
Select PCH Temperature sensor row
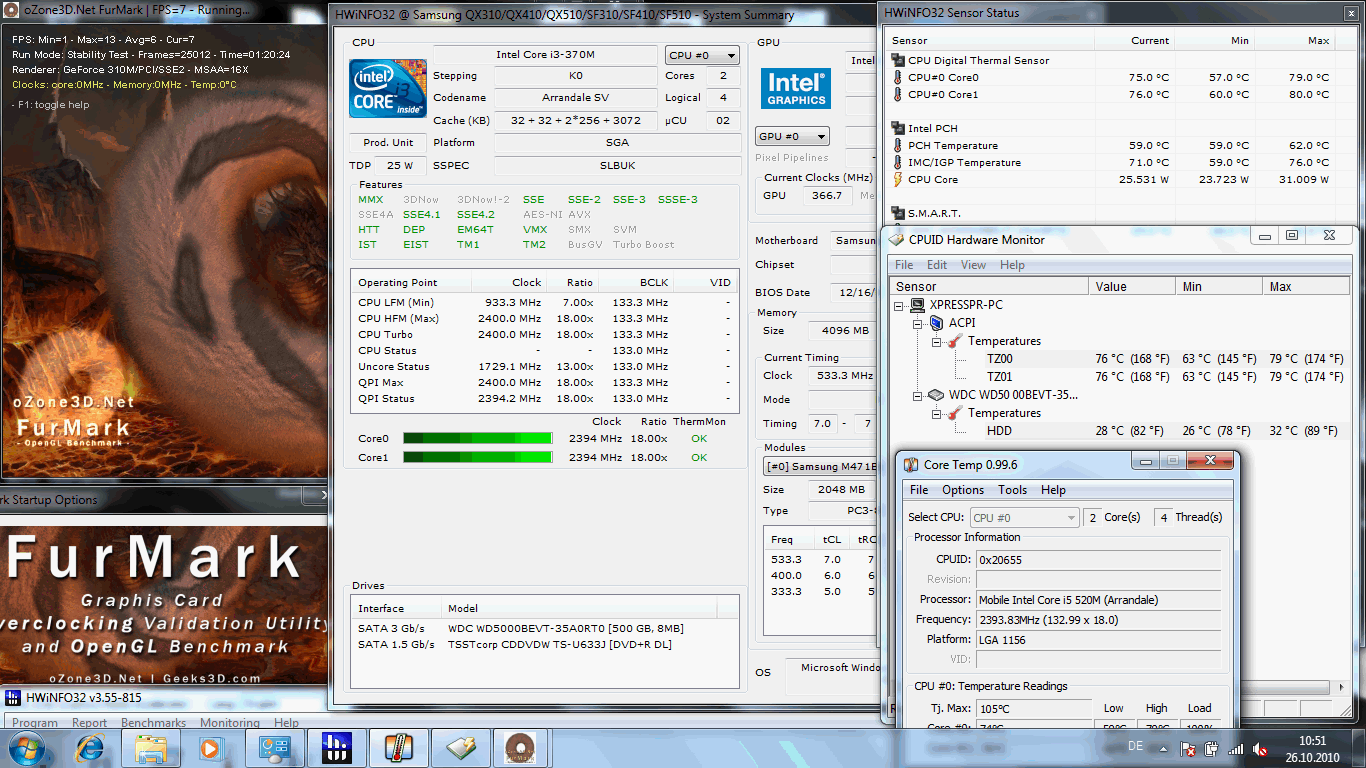tap(1110, 145)
